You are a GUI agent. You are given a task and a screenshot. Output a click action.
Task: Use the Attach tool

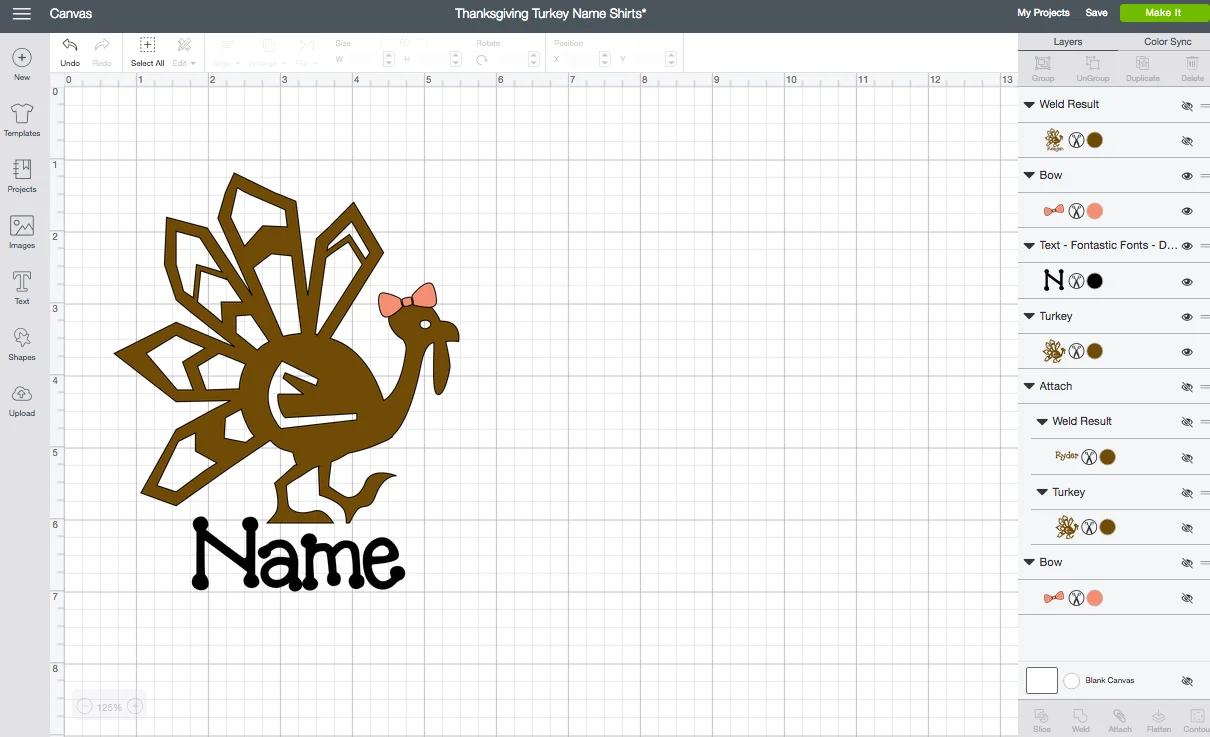1120,720
